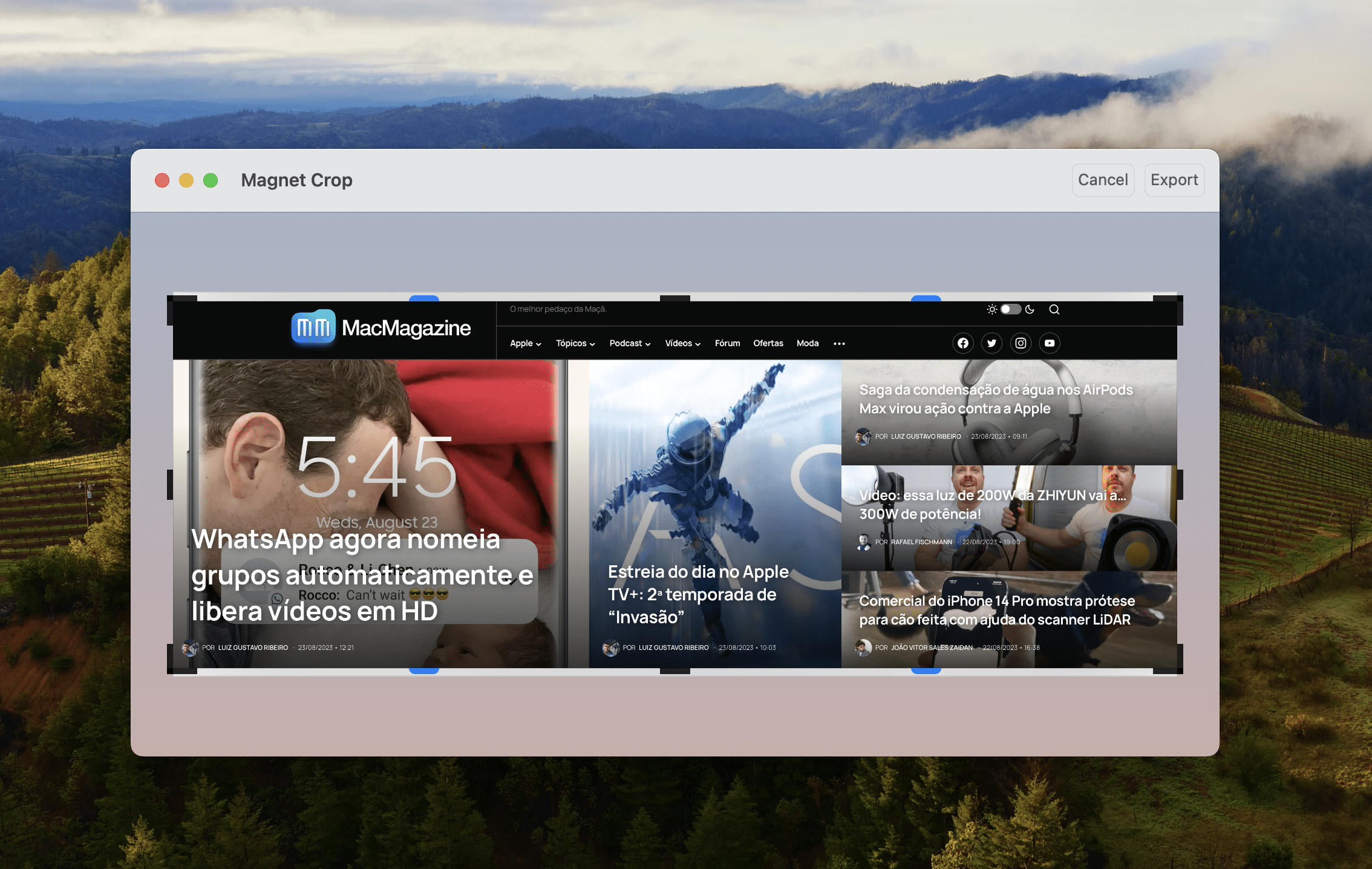Open the Twitter social icon
The width and height of the screenshot is (1372, 869).
992,343
